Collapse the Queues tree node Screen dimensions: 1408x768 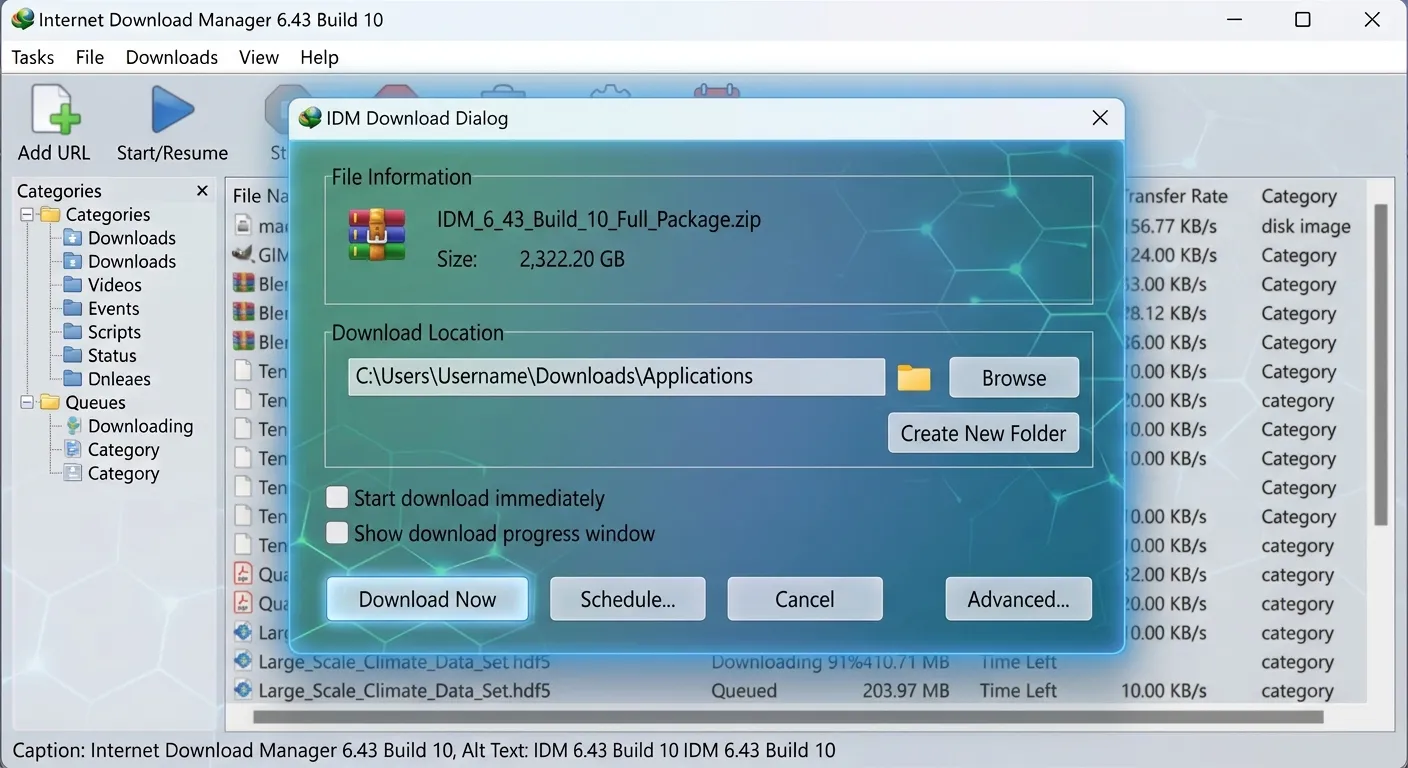point(27,402)
